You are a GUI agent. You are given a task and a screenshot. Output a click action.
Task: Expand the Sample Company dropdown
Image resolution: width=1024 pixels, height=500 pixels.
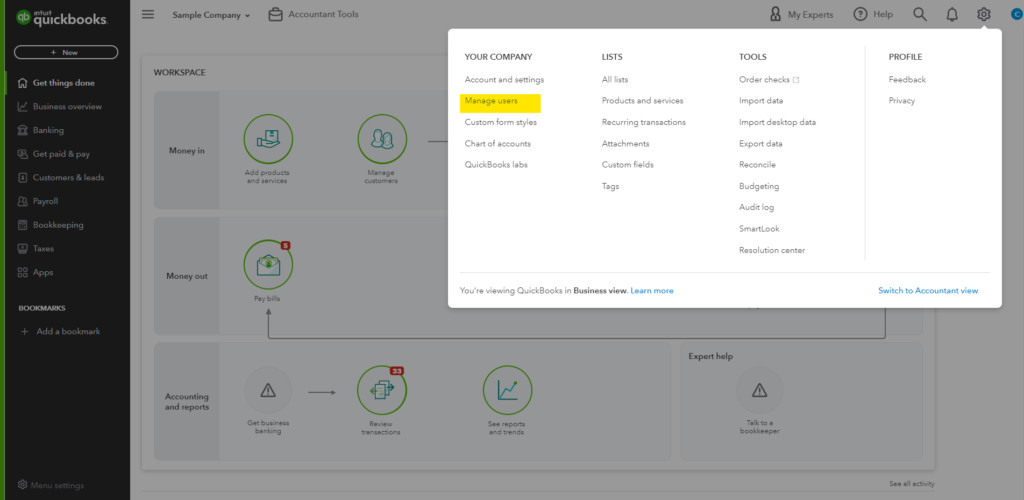211,15
